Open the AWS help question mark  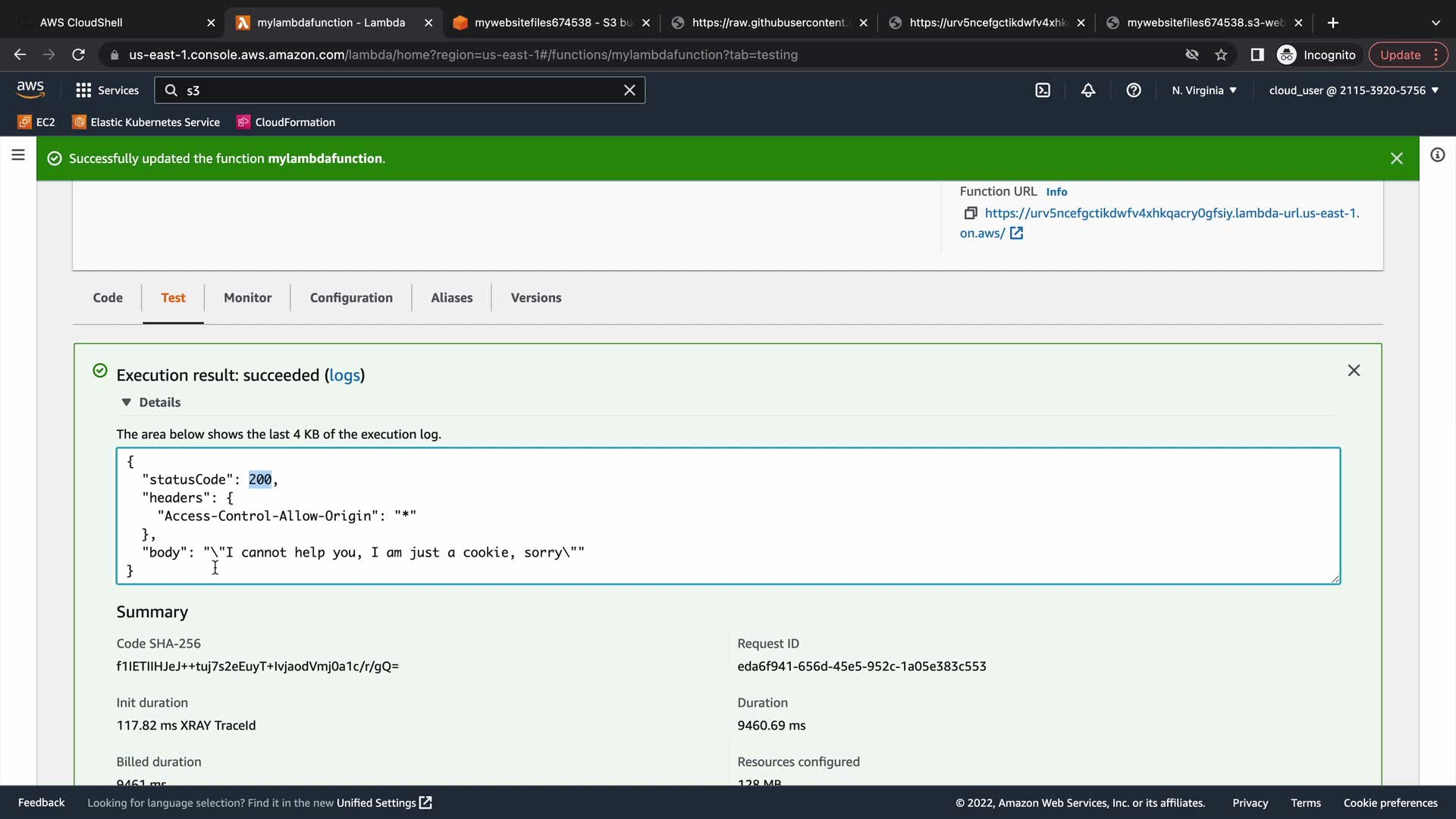coord(1134,90)
